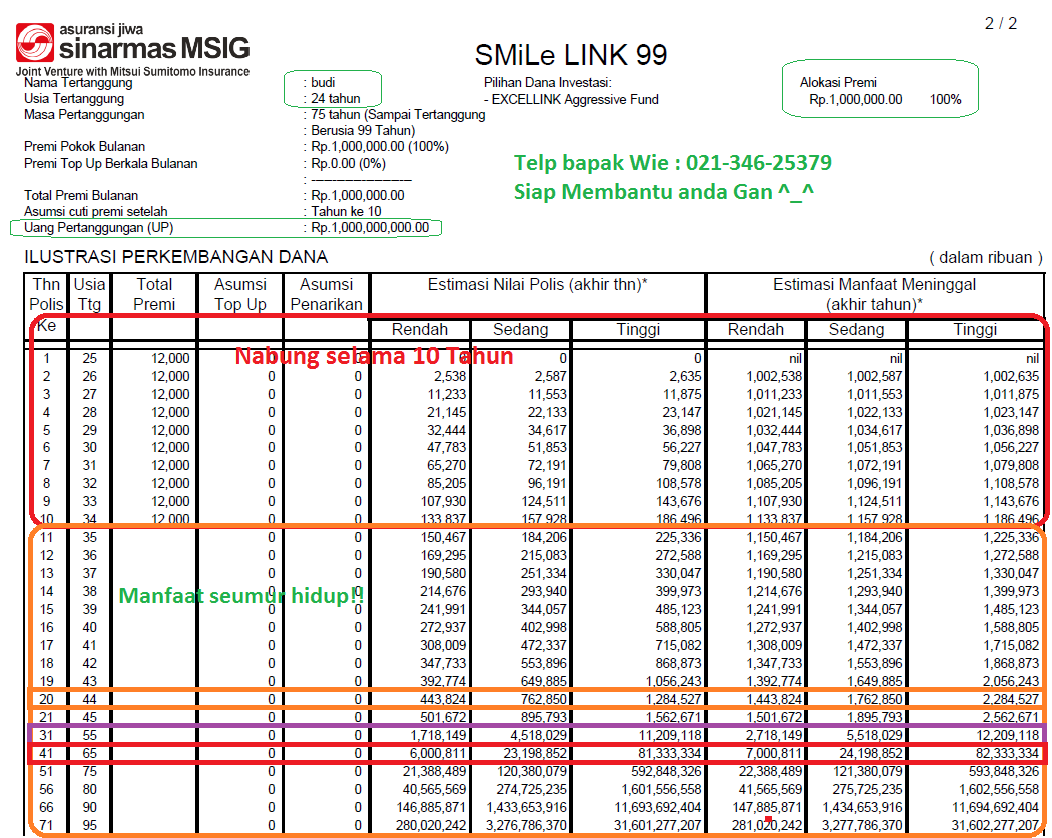This screenshot has height=838, width=1052.
Task: Select the cell value "12,209,118"
Action: [1007, 735]
